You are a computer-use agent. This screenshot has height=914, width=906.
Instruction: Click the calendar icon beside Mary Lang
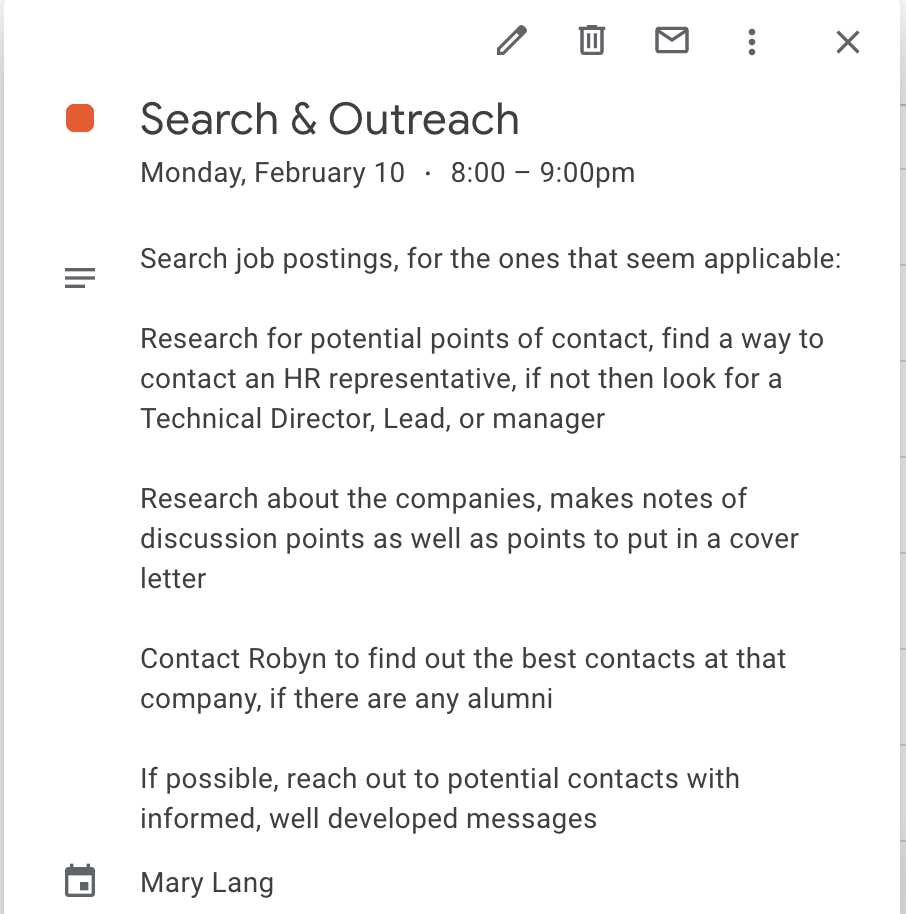tap(80, 882)
